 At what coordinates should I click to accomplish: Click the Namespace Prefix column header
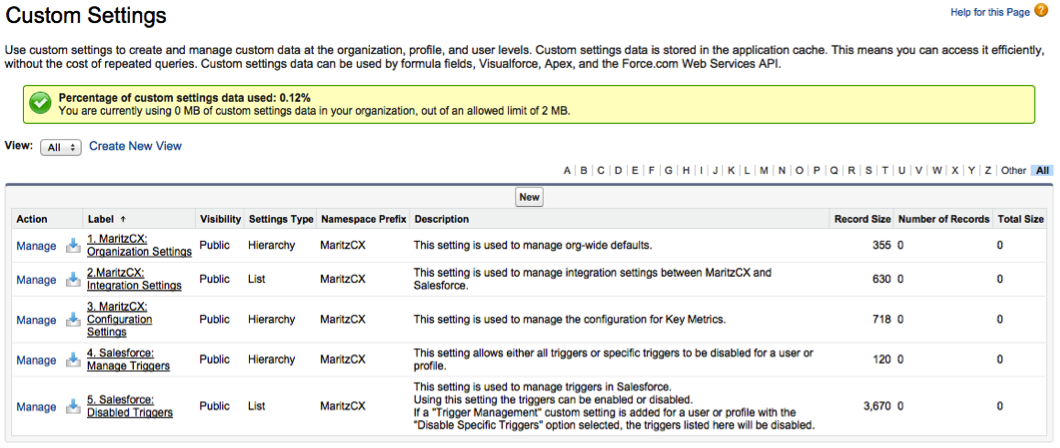click(x=364, y=219)
